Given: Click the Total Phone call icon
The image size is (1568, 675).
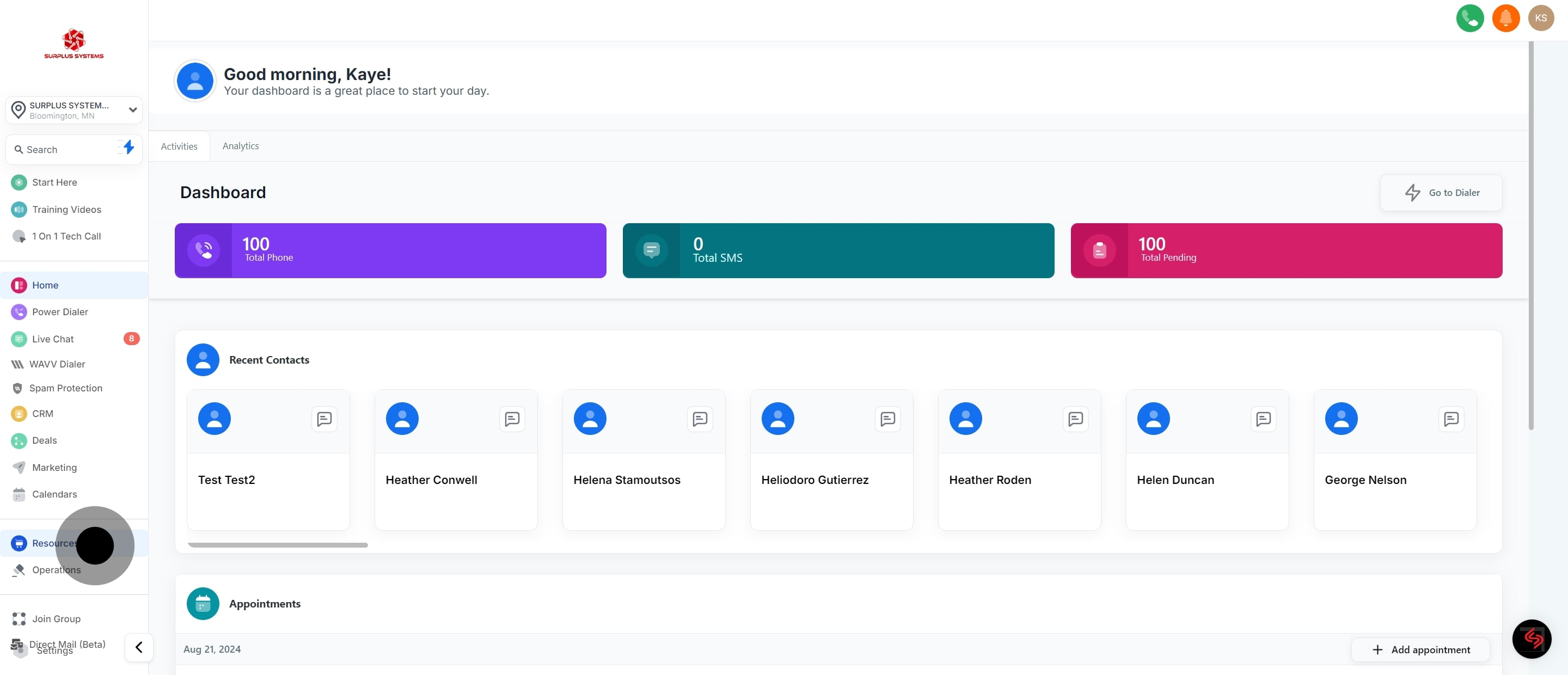Looking at the screenshot, I should point(203,250).
